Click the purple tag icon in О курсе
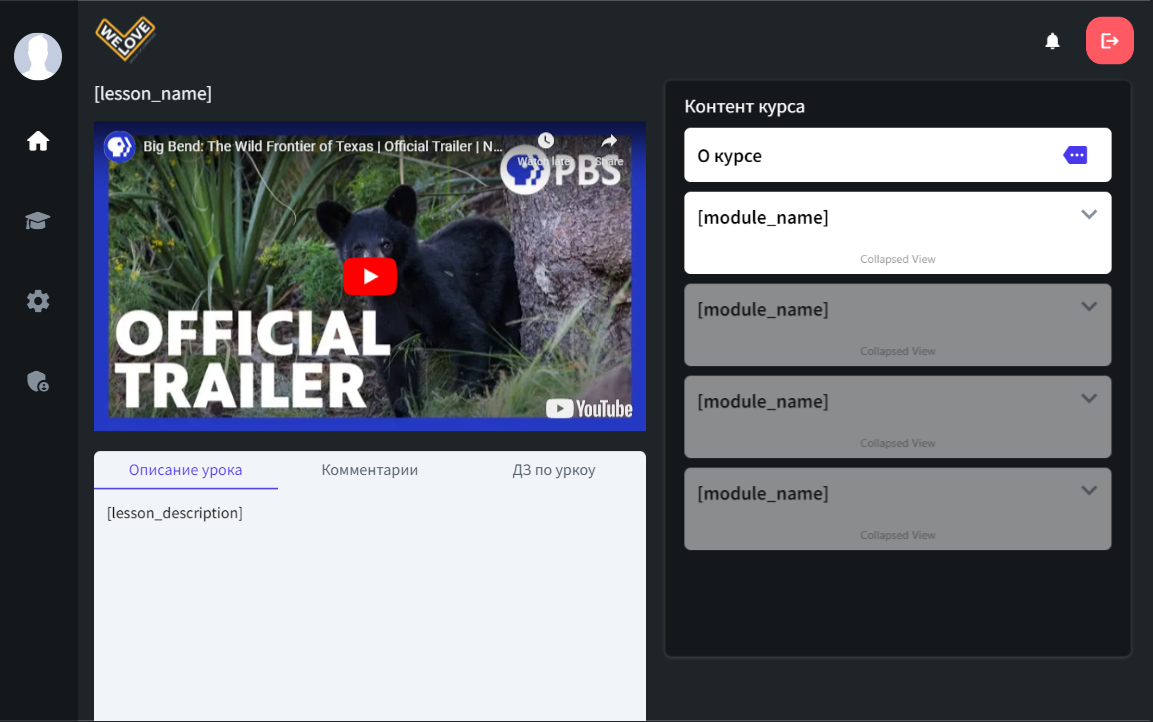The height and width of the screenshot is (722, 1153). [x=1075, y=155]
